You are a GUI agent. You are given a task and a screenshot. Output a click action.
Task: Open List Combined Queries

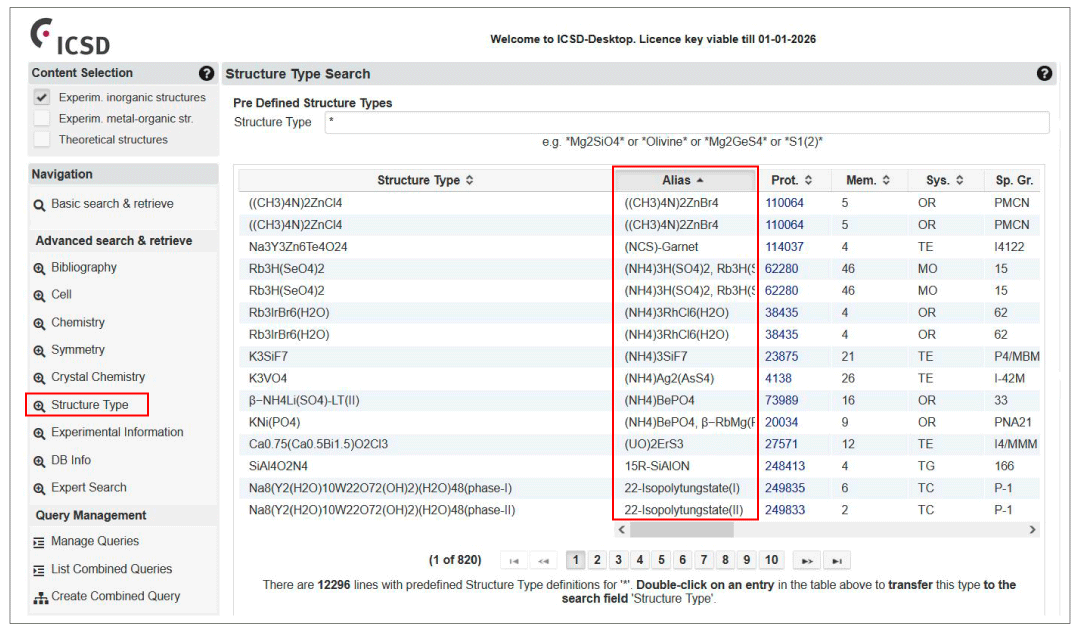click(x=111, y=569)
